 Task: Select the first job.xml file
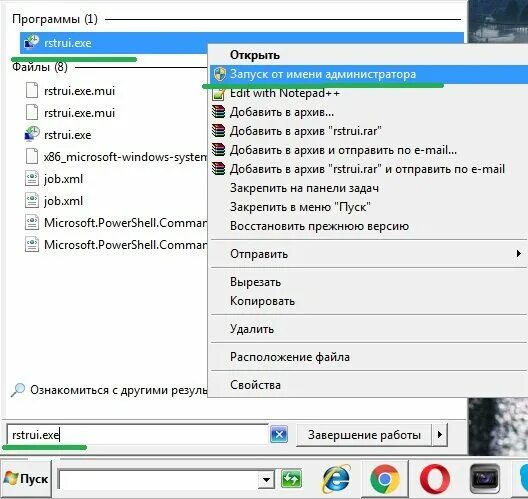pos(63,179)
